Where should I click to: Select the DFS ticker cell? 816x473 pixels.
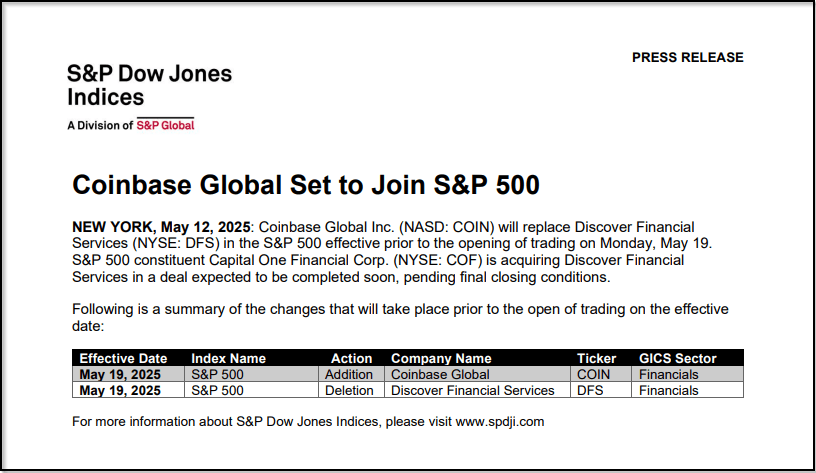(x=591, y=390)
